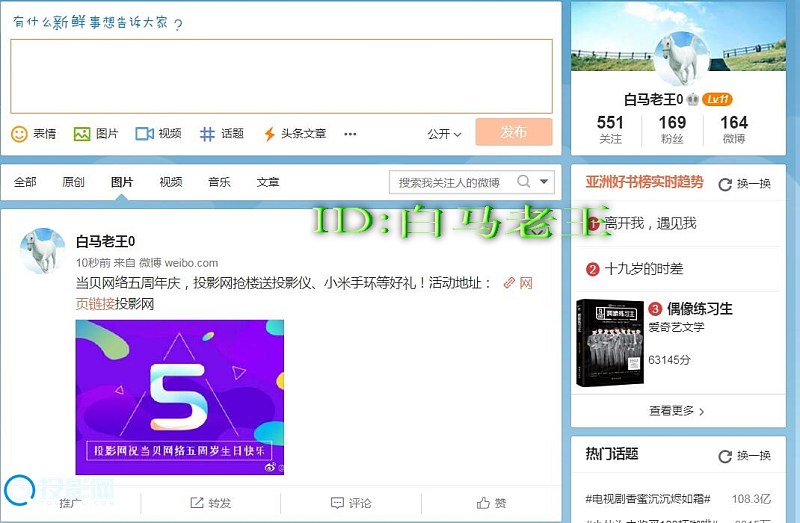Switch to 文章 tab
Screen dimensions: 800x523
[x=267, y=182]
